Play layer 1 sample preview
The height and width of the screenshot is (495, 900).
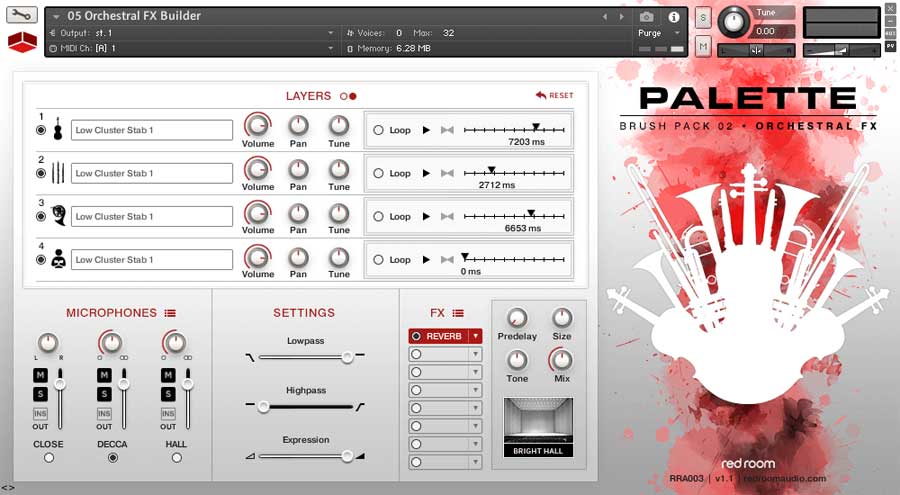coord(426,130)
